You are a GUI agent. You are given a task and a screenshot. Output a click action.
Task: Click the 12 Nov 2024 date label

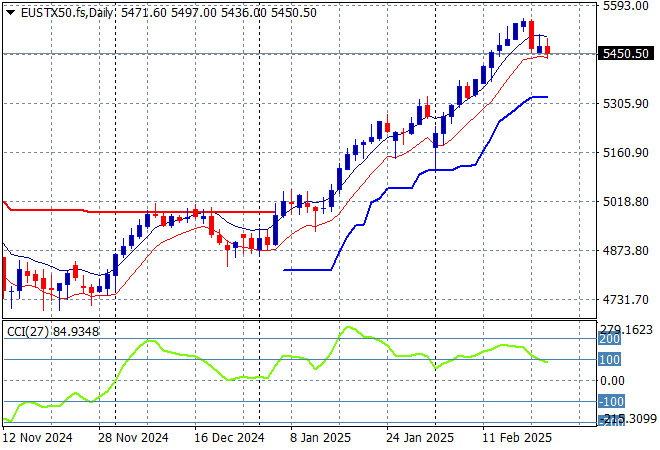tap(37, 438)
